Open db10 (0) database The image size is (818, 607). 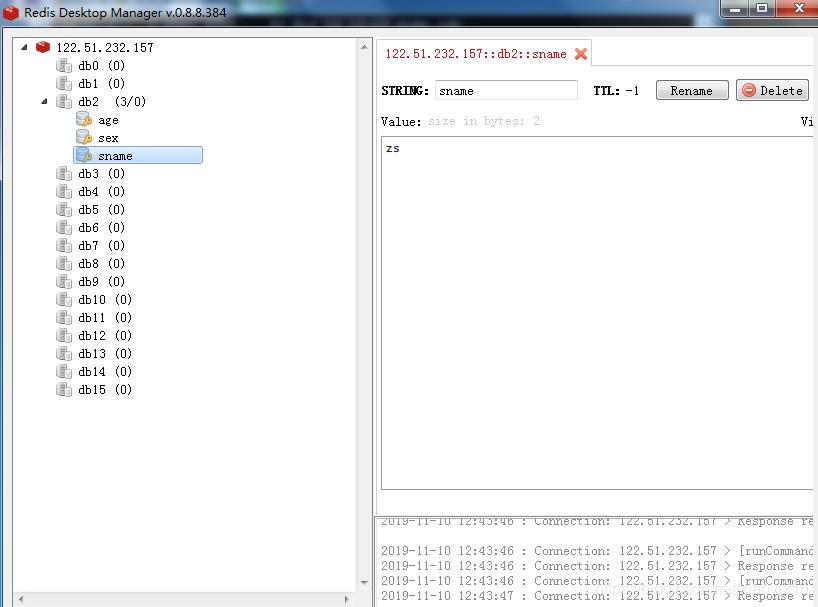(105, 300)
